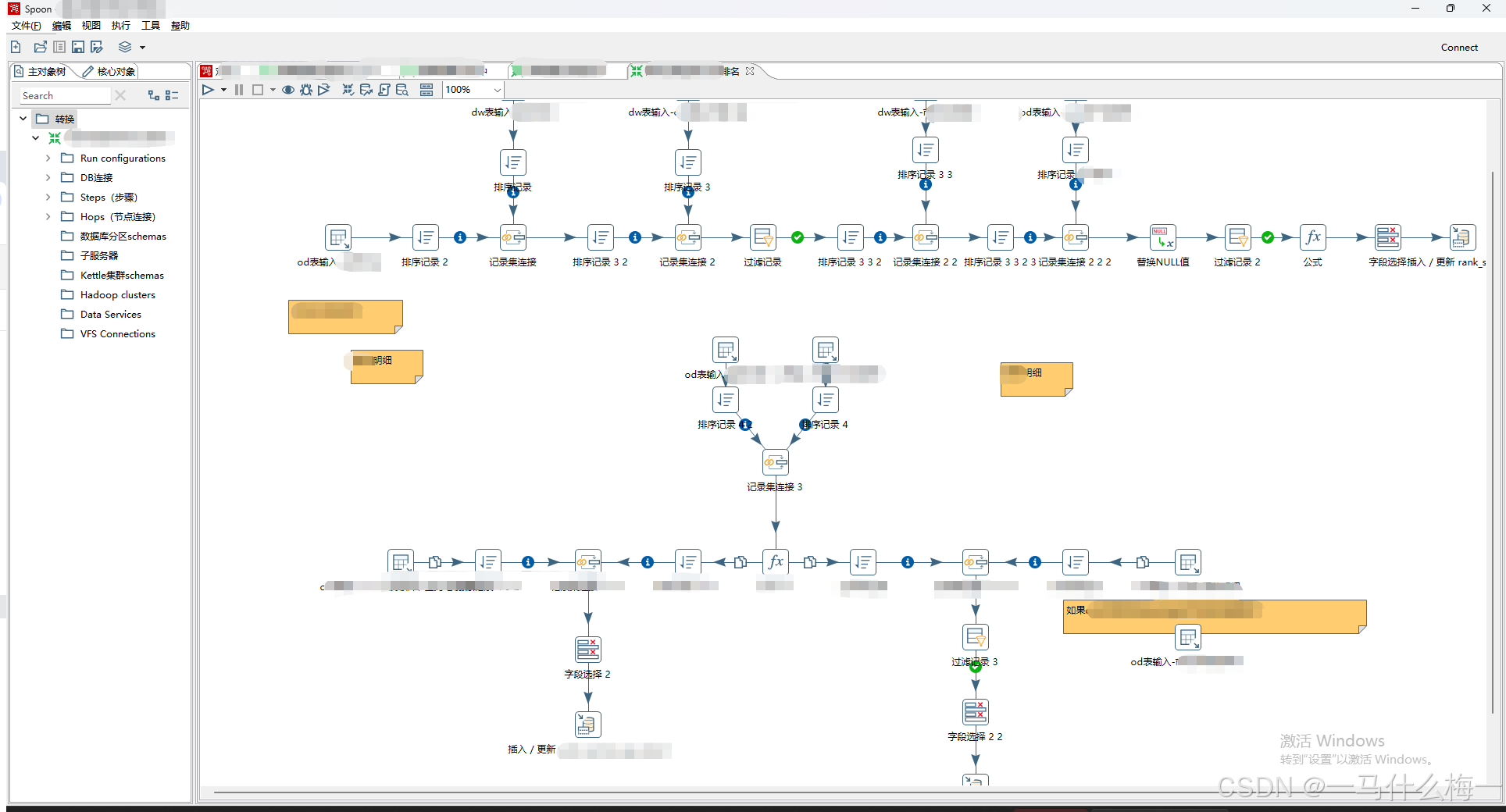This screenshot has width=1506, height=812.
Task: Open the 编辑 menu
Action: [x=62, y=26]
